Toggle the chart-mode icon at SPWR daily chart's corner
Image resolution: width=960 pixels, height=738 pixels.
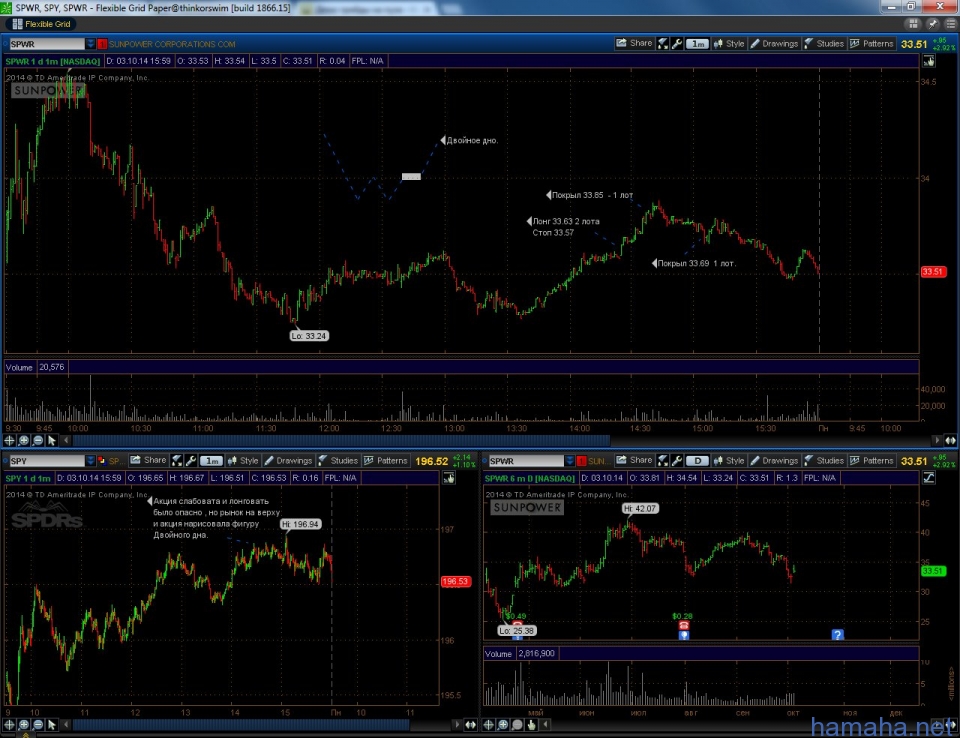click(x=928, y=478)
